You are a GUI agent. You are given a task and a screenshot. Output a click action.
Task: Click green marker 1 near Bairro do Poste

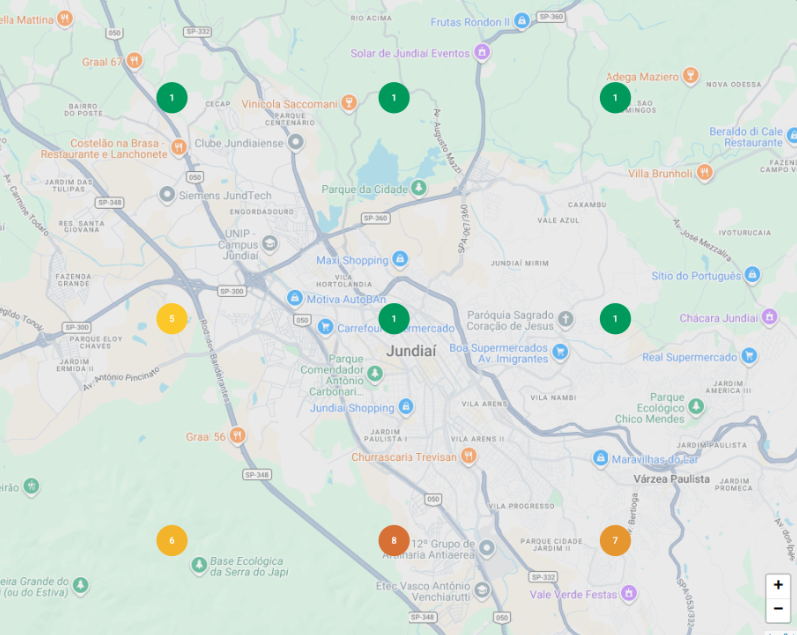[172, 98]
